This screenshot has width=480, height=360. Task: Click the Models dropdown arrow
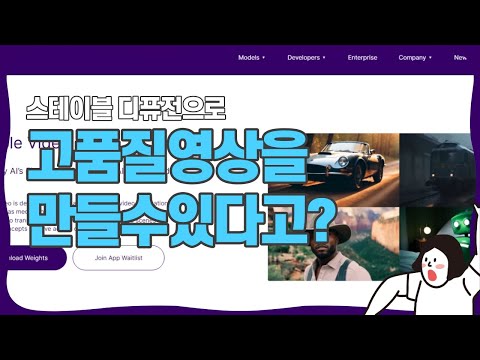coord(264,58)
